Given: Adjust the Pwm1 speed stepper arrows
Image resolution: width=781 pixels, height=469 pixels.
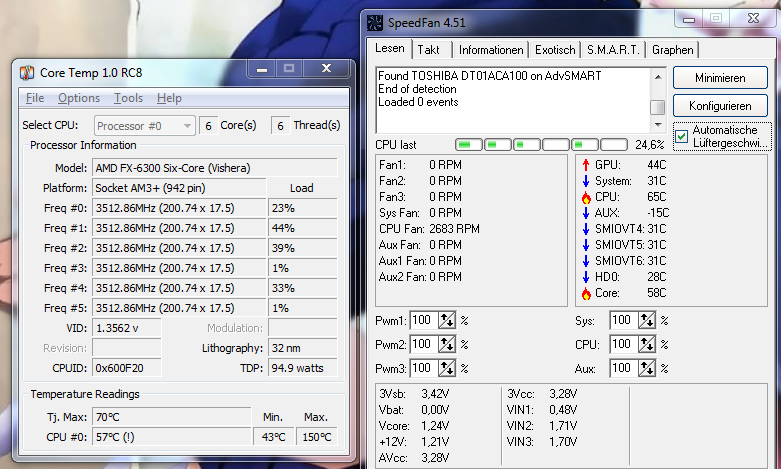Looking at the screenshot, I should click(446, 320).
